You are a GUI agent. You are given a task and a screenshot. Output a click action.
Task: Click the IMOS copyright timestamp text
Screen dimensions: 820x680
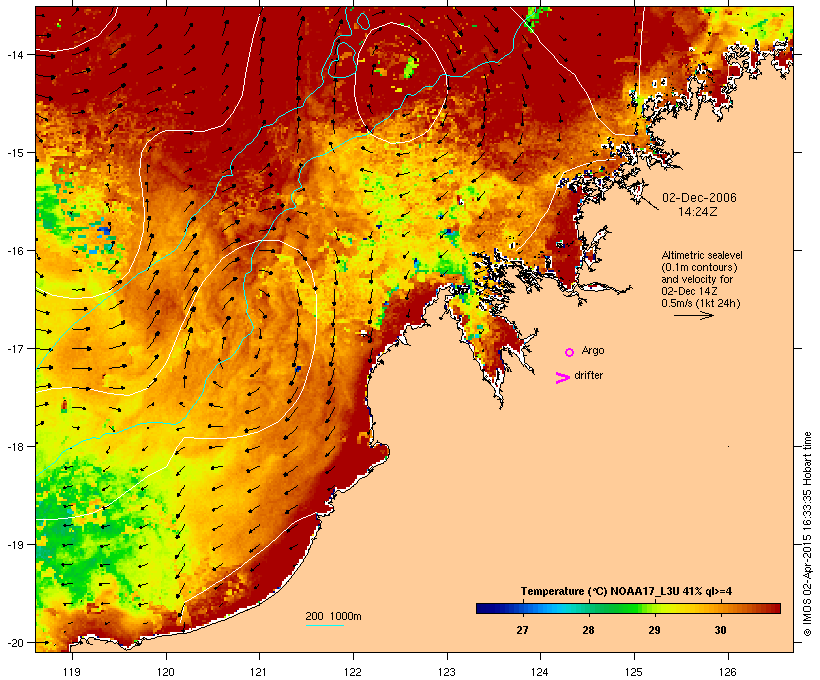807,535
